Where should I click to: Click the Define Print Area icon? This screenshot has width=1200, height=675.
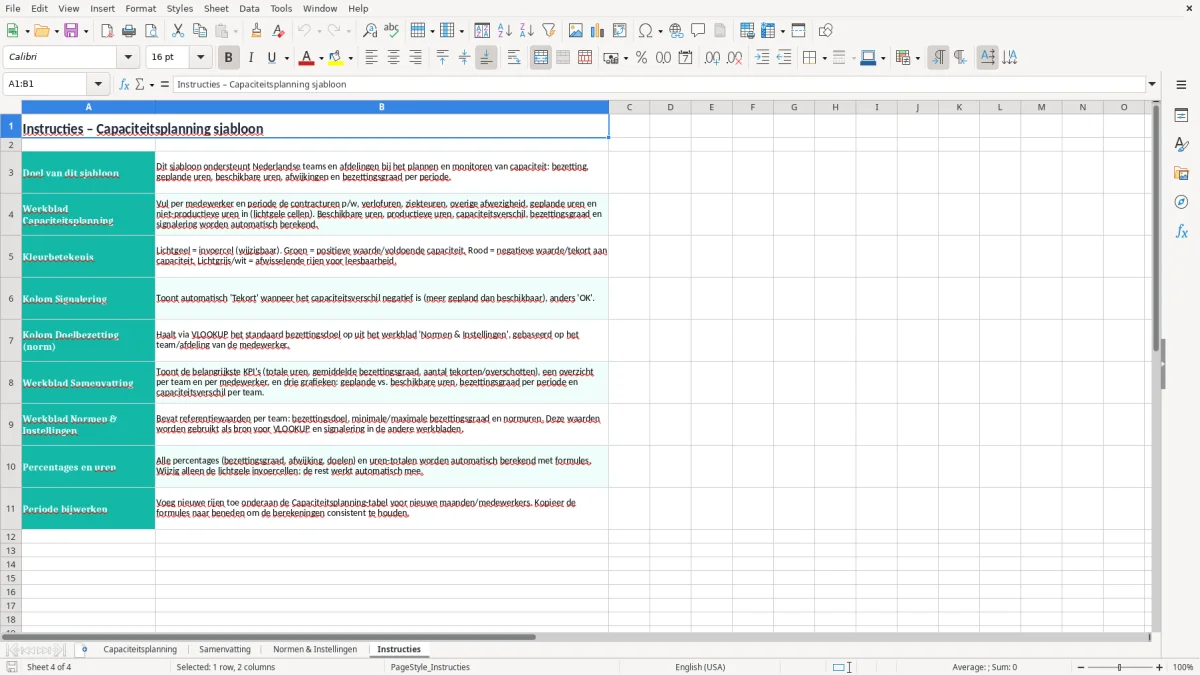pyautogui.click(x=747, y=31)
